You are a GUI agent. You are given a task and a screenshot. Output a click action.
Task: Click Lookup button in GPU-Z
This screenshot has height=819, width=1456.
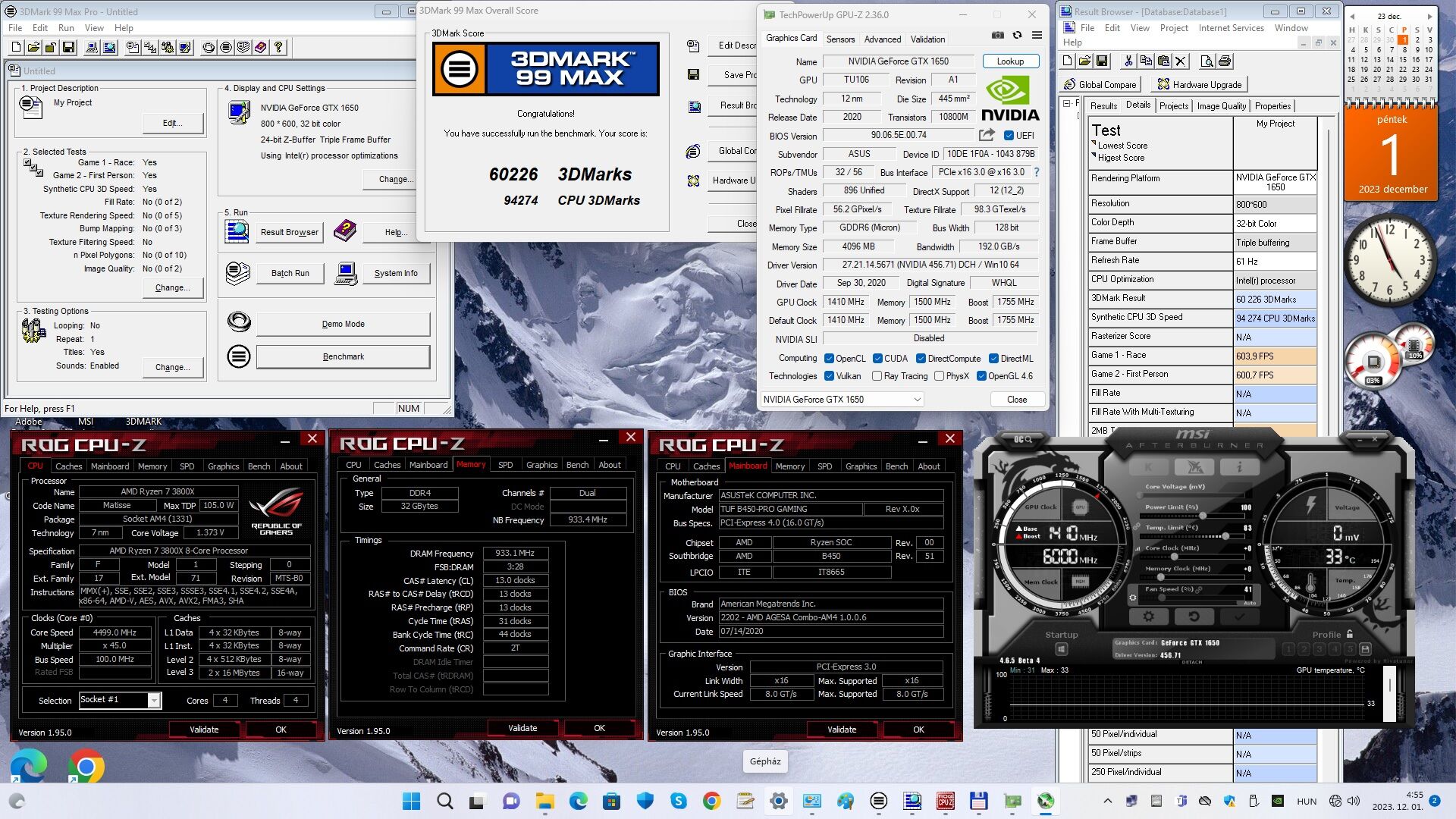click(1010, 61)
